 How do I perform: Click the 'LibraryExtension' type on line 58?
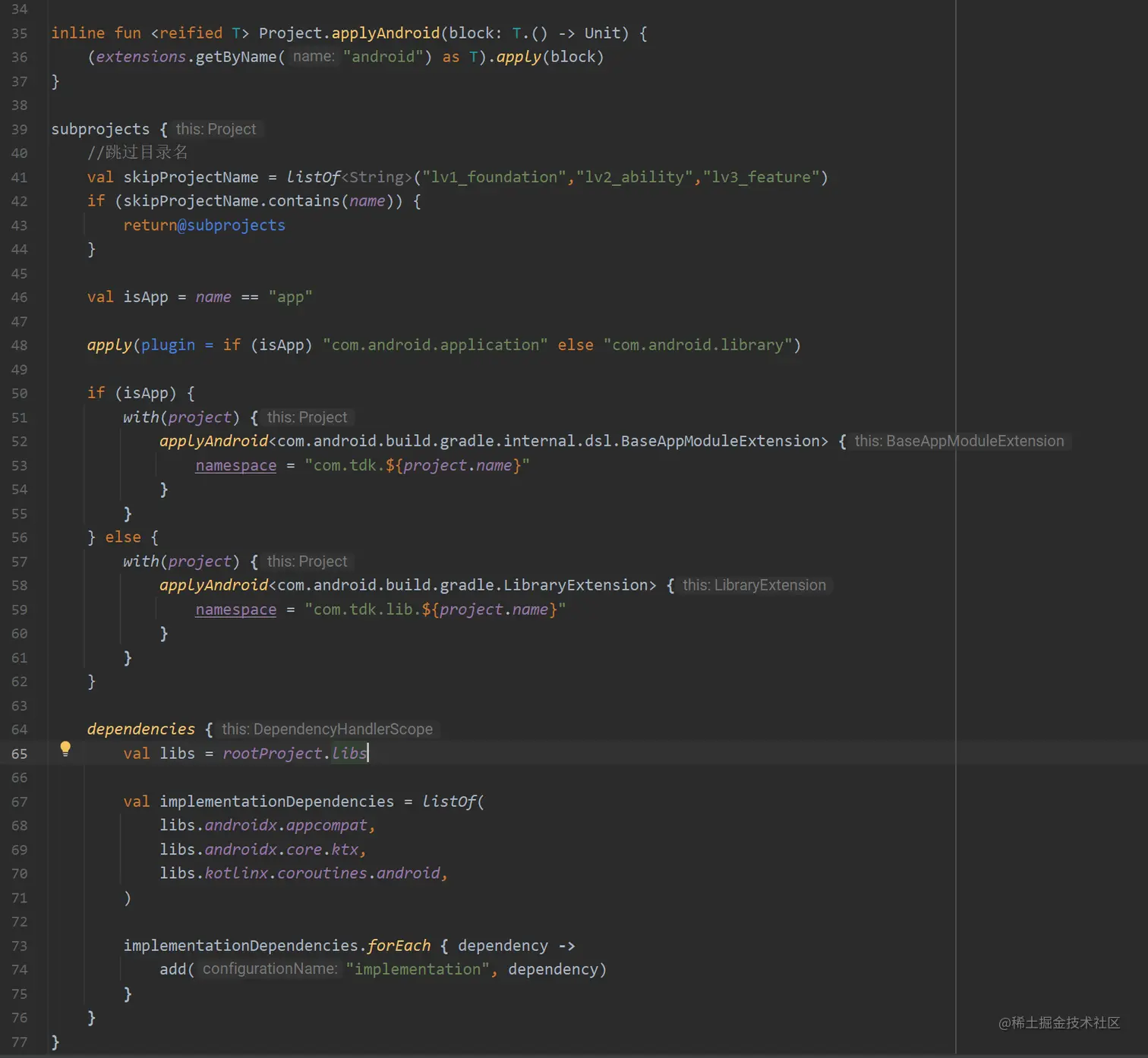576,586
